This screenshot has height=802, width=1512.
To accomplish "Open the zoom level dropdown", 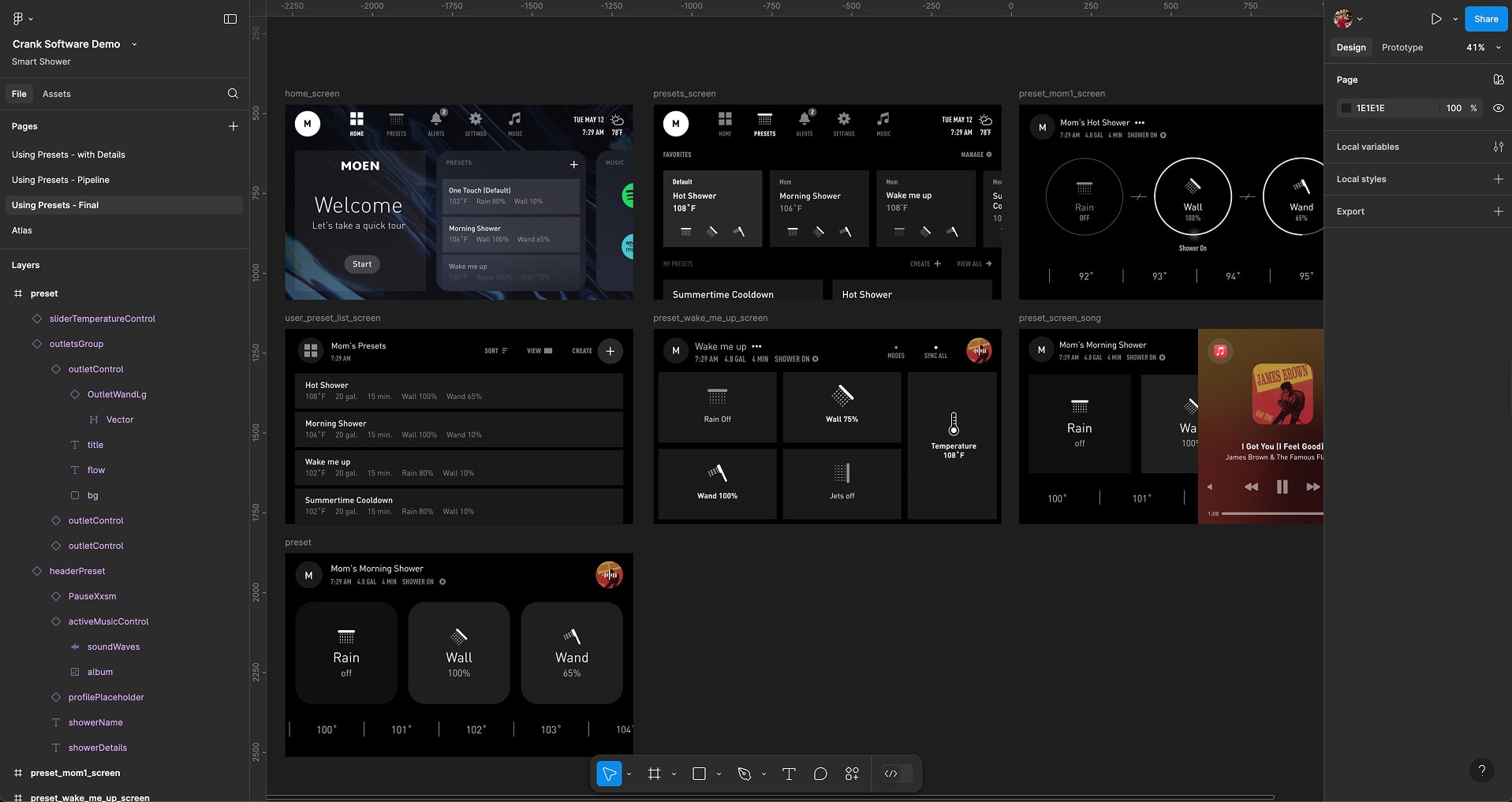I will coord(1484,47).
